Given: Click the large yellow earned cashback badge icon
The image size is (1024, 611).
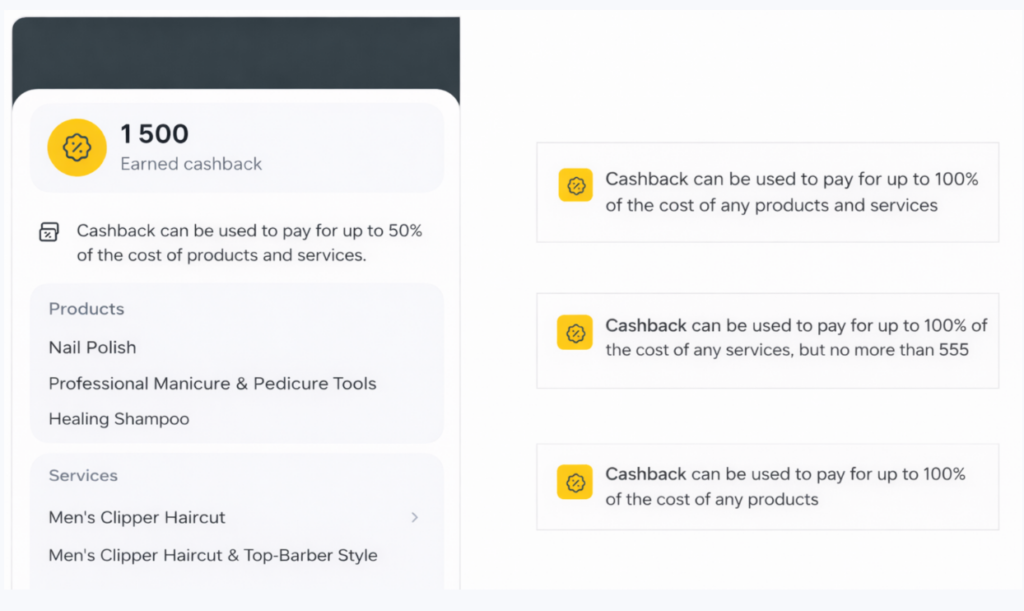Looking at the screenshot, I should (77, 147).
